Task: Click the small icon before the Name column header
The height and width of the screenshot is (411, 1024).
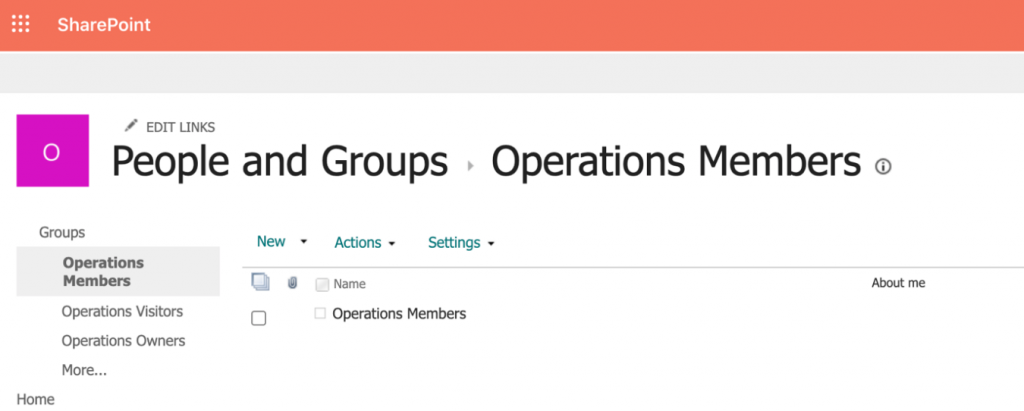Action: [x=322, y=284]
